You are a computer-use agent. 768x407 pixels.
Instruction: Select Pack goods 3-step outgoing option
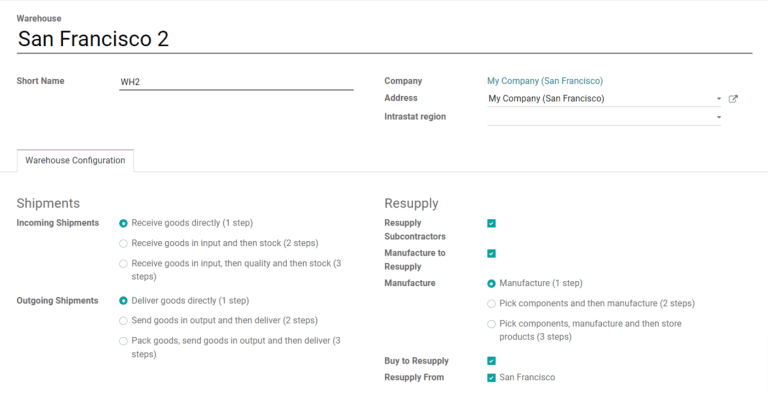[123, 341]
